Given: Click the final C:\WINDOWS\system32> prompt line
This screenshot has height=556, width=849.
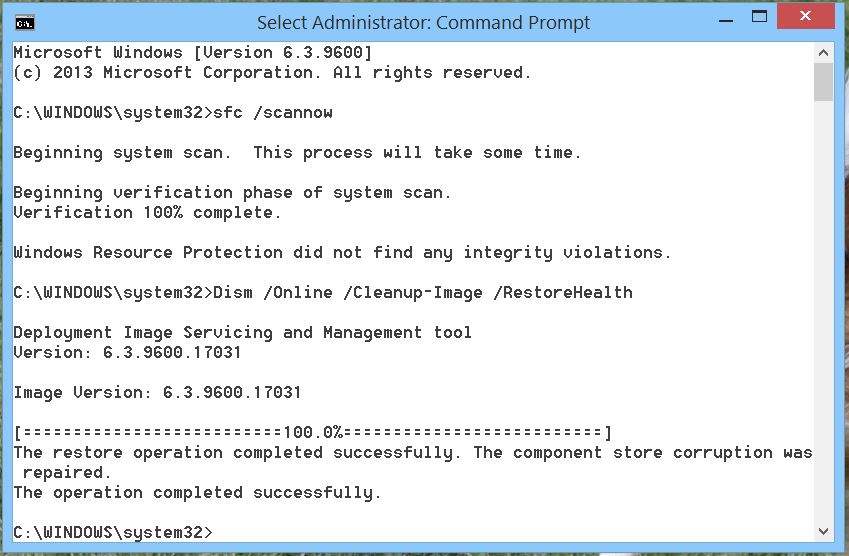Looking at the screenshot, I should click(113, 532).
